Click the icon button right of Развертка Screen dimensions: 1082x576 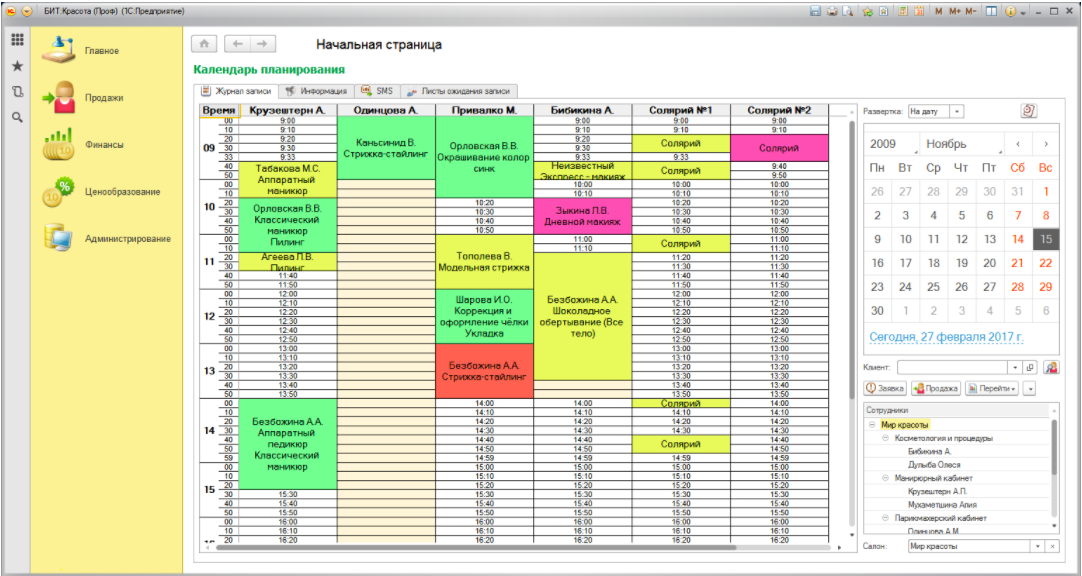(1029, 110)
